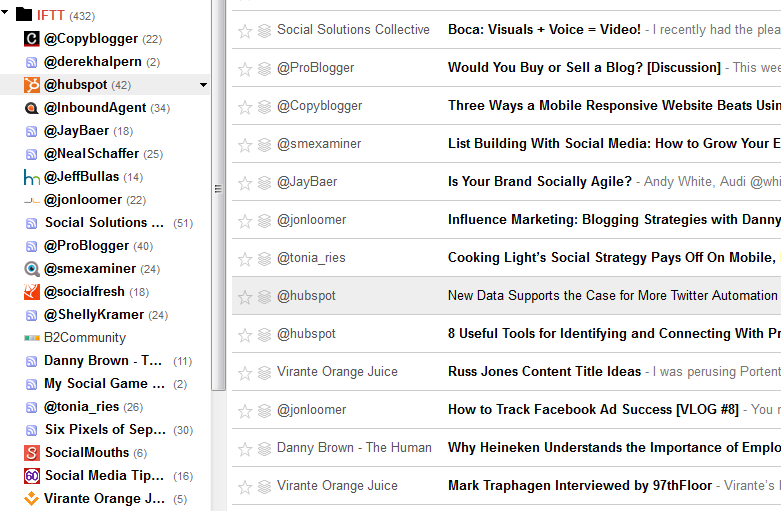Star the Russ Jones Content Title Ideas post
Screen dimensions: 781x511
(x=245, y=373)
